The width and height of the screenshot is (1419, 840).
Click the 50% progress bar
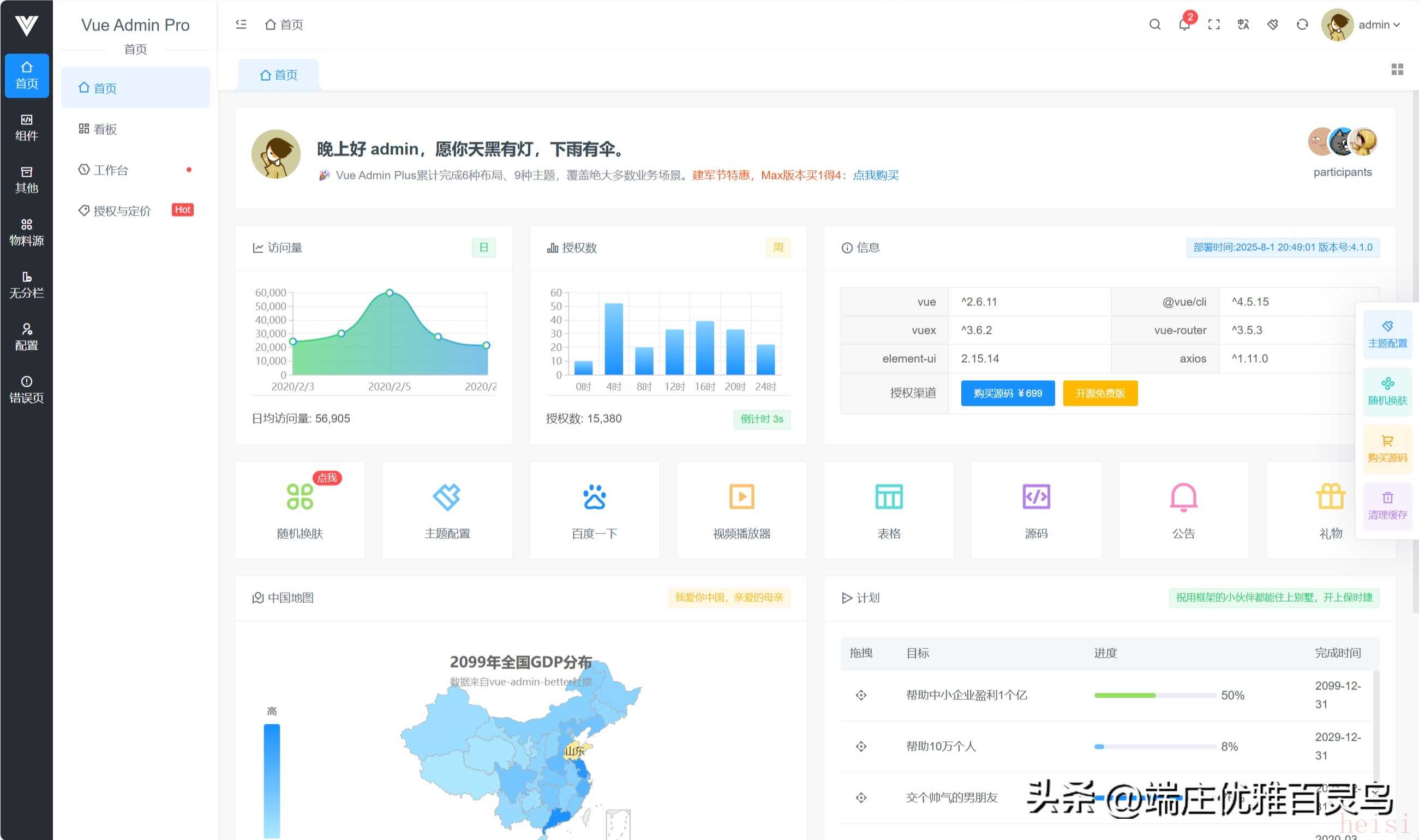coord(1154,695)
